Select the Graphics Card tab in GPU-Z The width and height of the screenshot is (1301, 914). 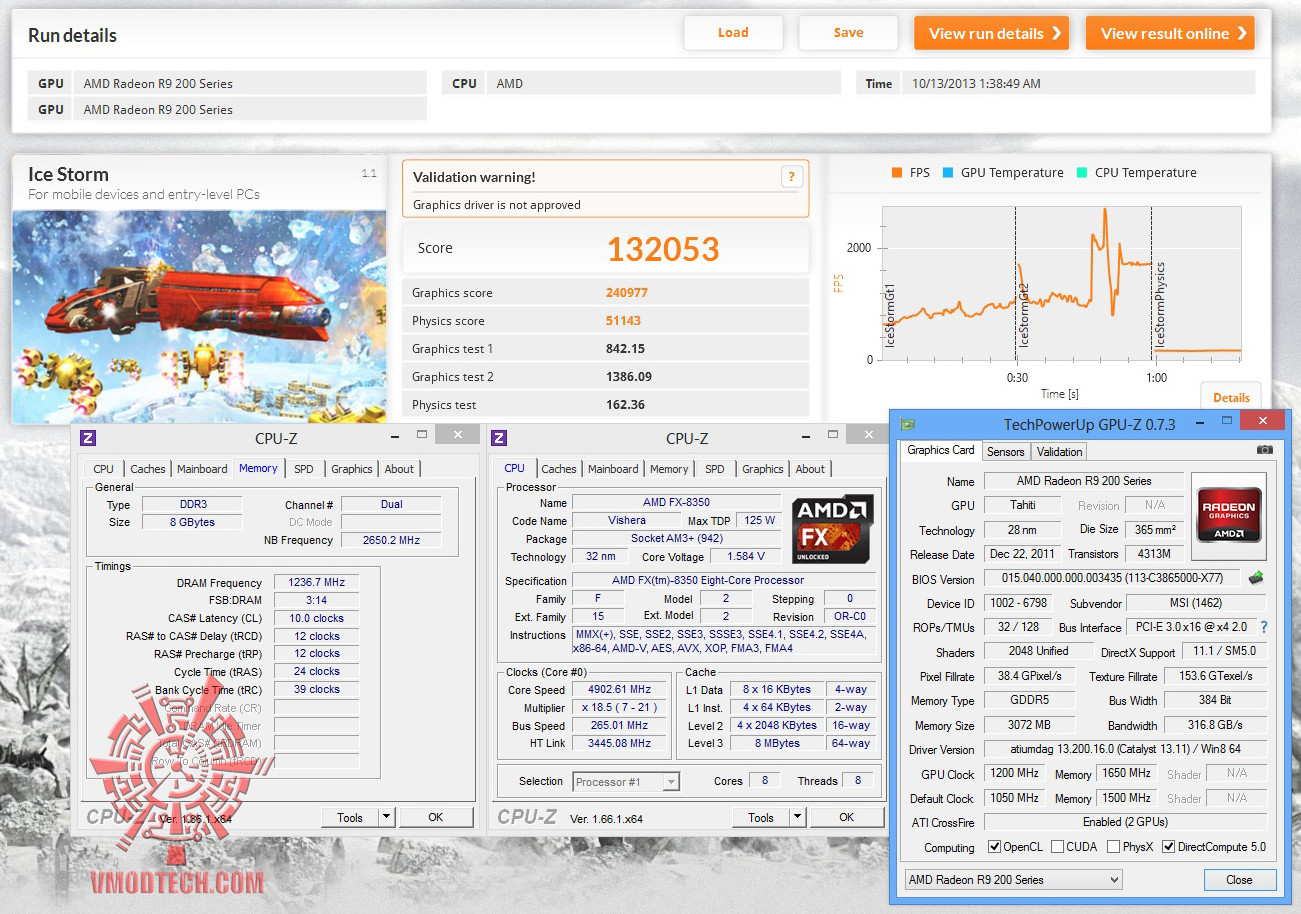(x=940, y=450)
